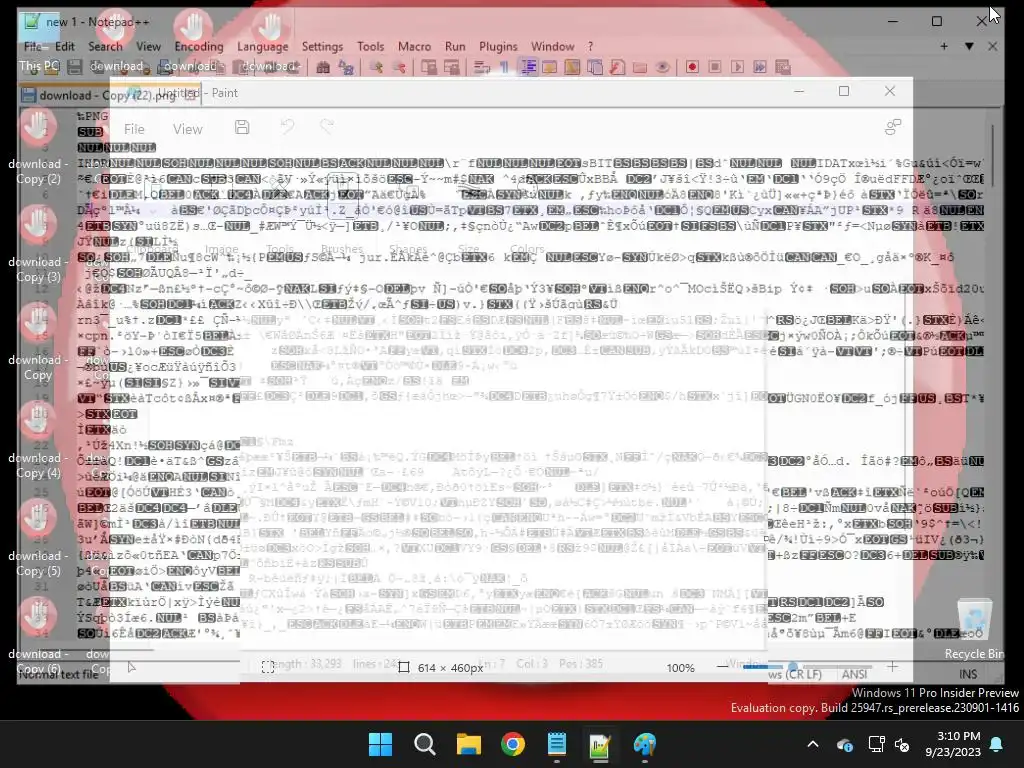Click the muted volume tray icon
This screenshot has height=768, width=1024.
click(902, 744)
